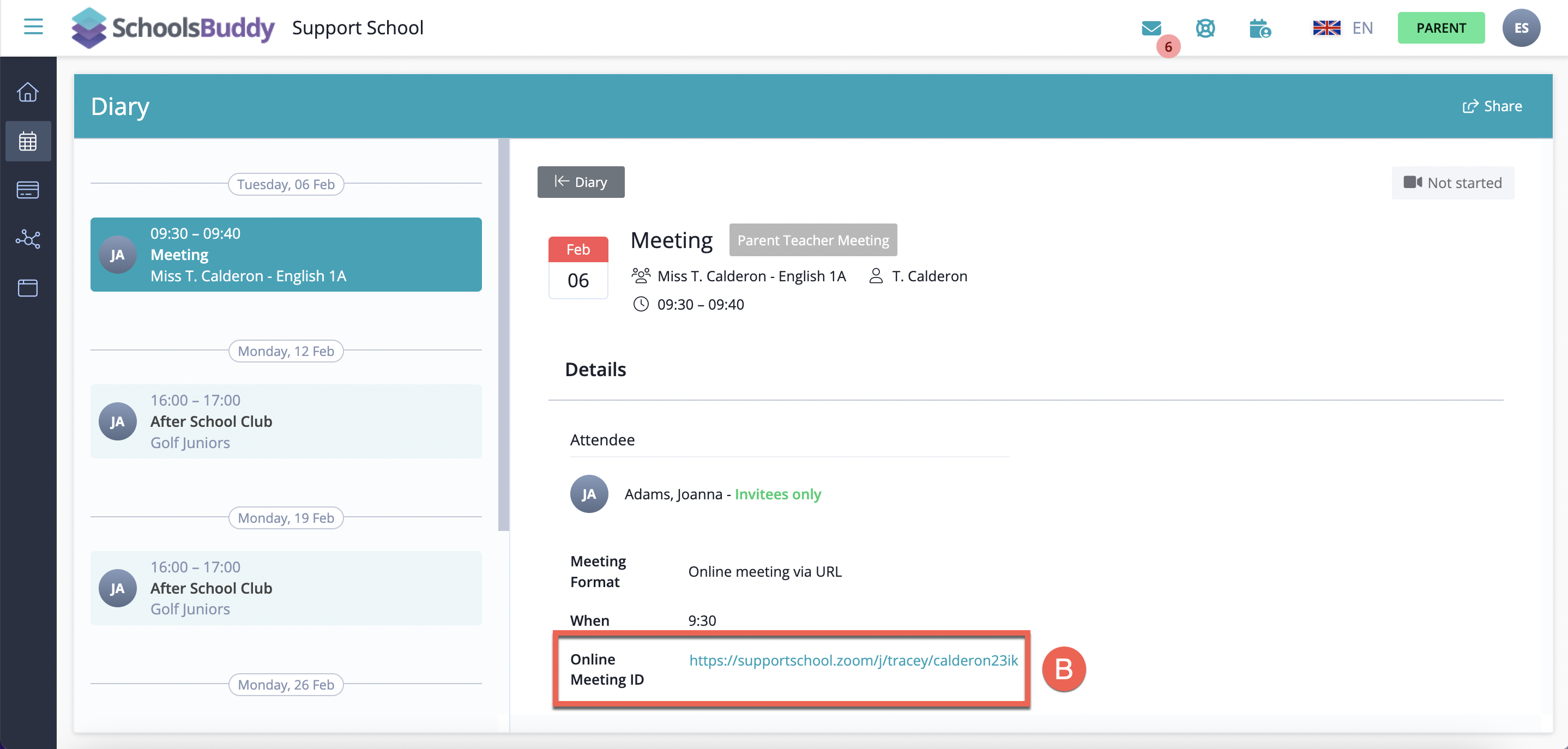Open the calendar bookings icon in header
1568x749 pixels.
tap(1259, 28)
